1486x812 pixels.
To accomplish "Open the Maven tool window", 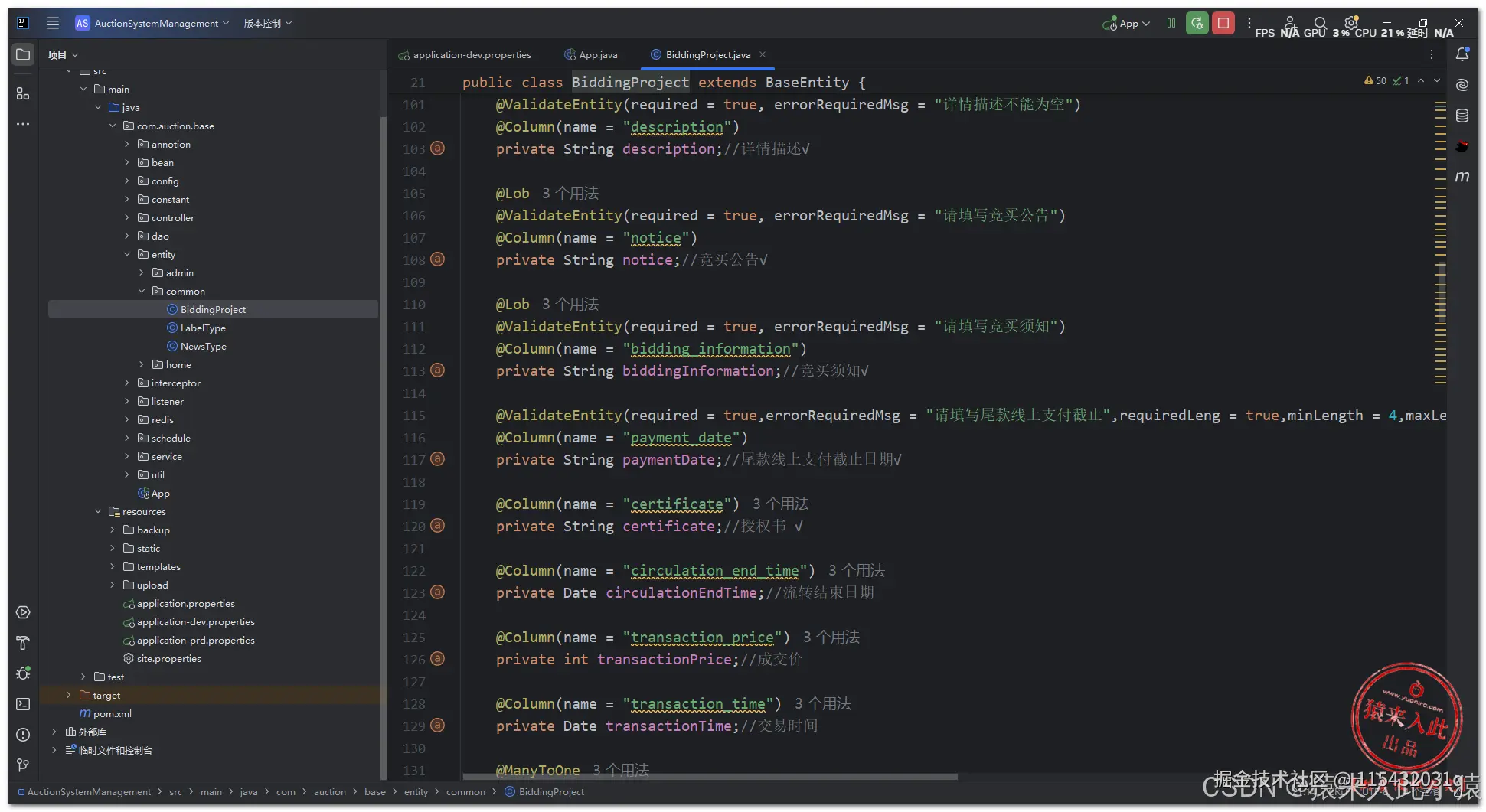I will point(1462,177).
